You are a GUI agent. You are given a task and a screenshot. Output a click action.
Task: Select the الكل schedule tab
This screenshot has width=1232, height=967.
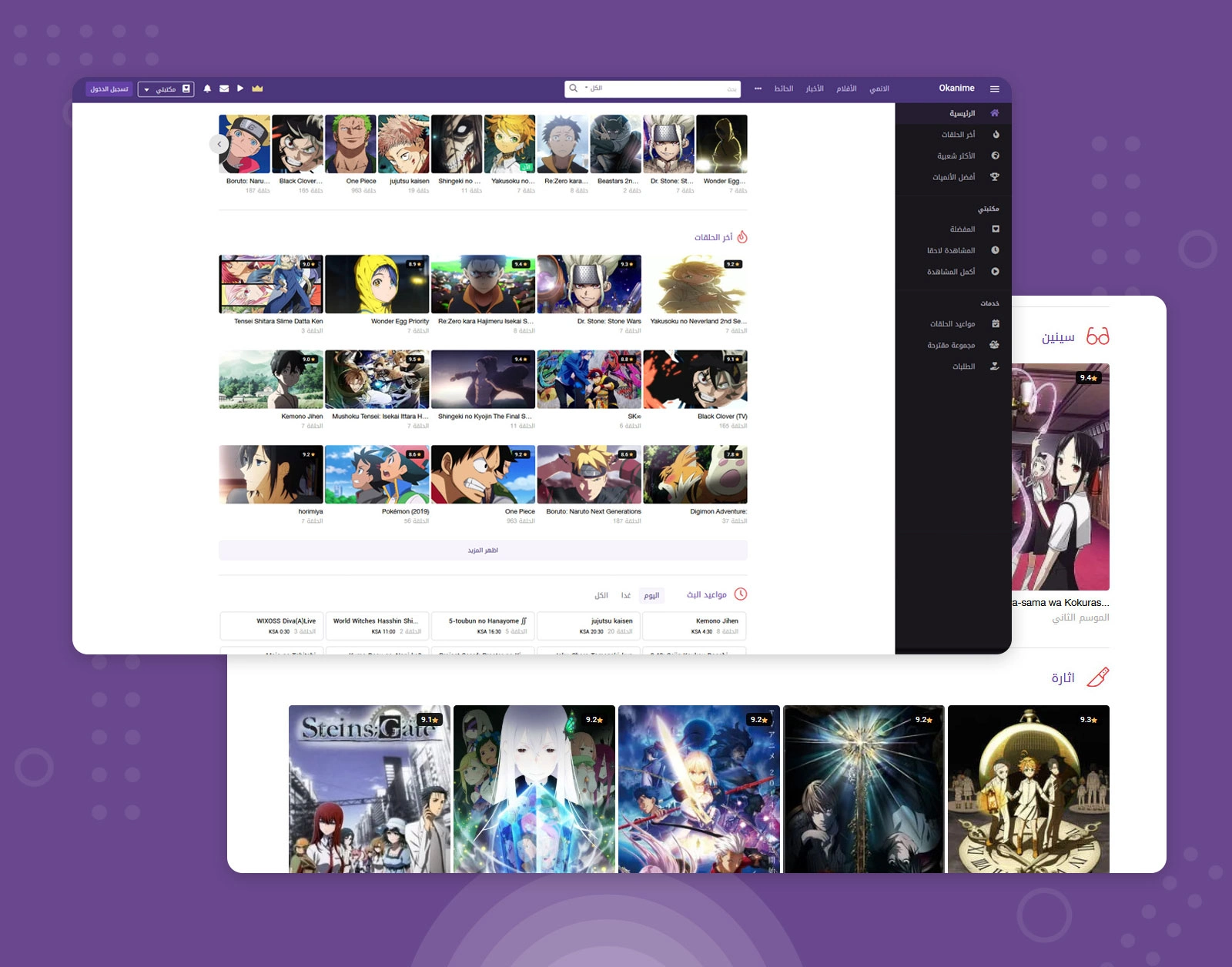[601, 595]
